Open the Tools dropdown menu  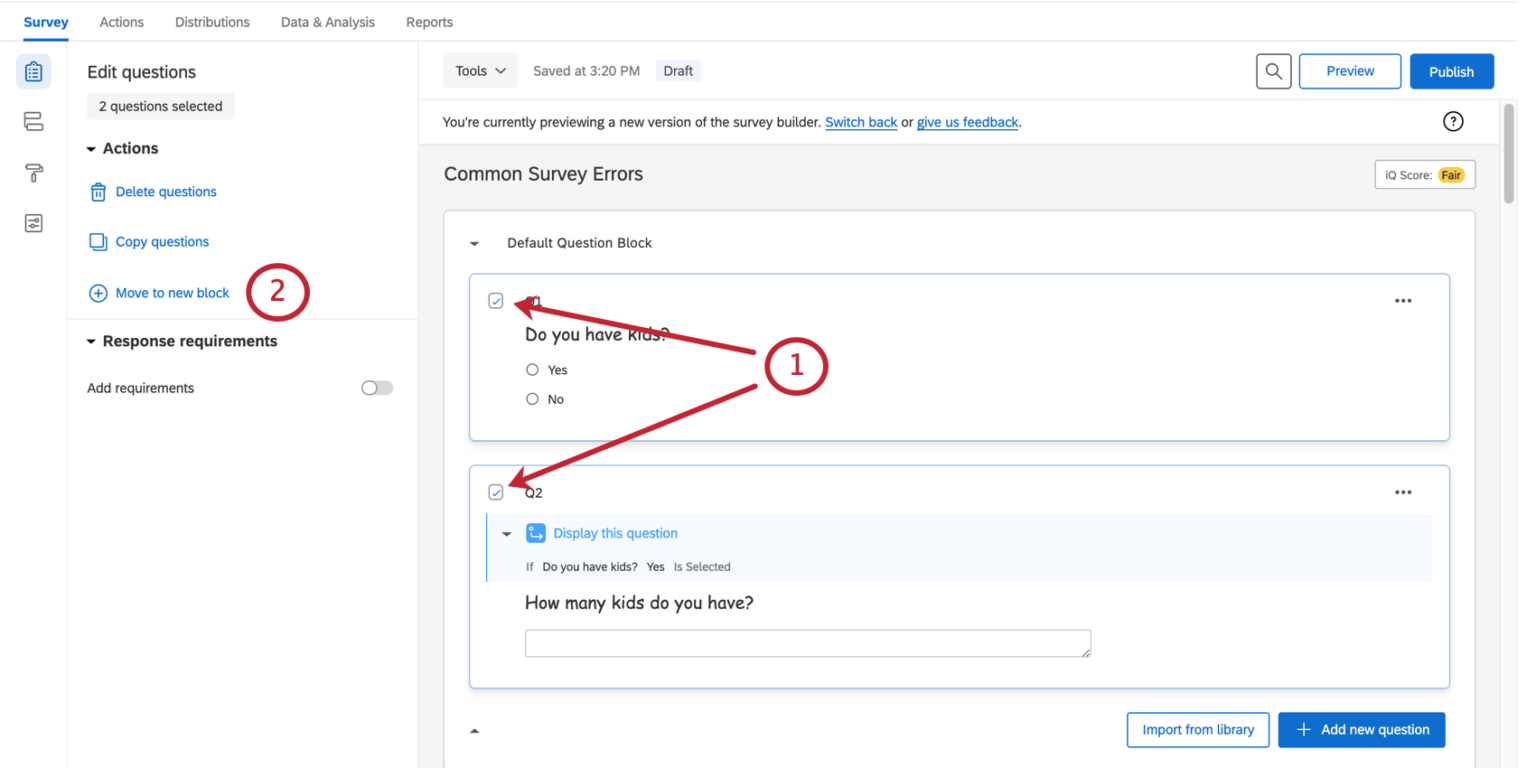[x=480, y=70]
